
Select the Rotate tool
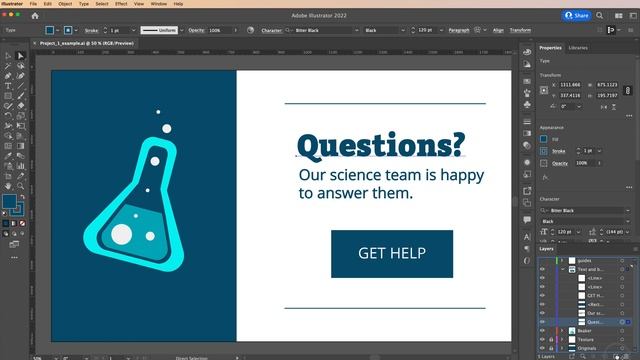[8, 116]
